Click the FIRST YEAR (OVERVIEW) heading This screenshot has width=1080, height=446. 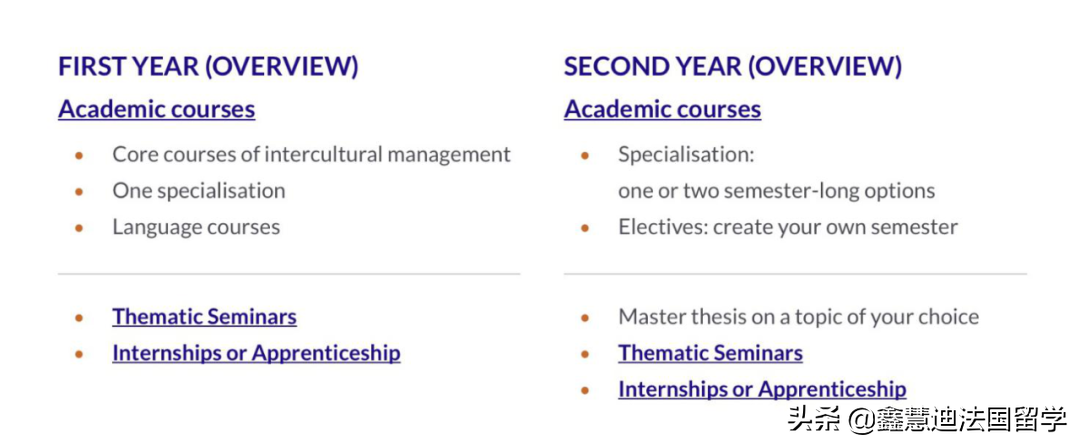tap(208, 66)
